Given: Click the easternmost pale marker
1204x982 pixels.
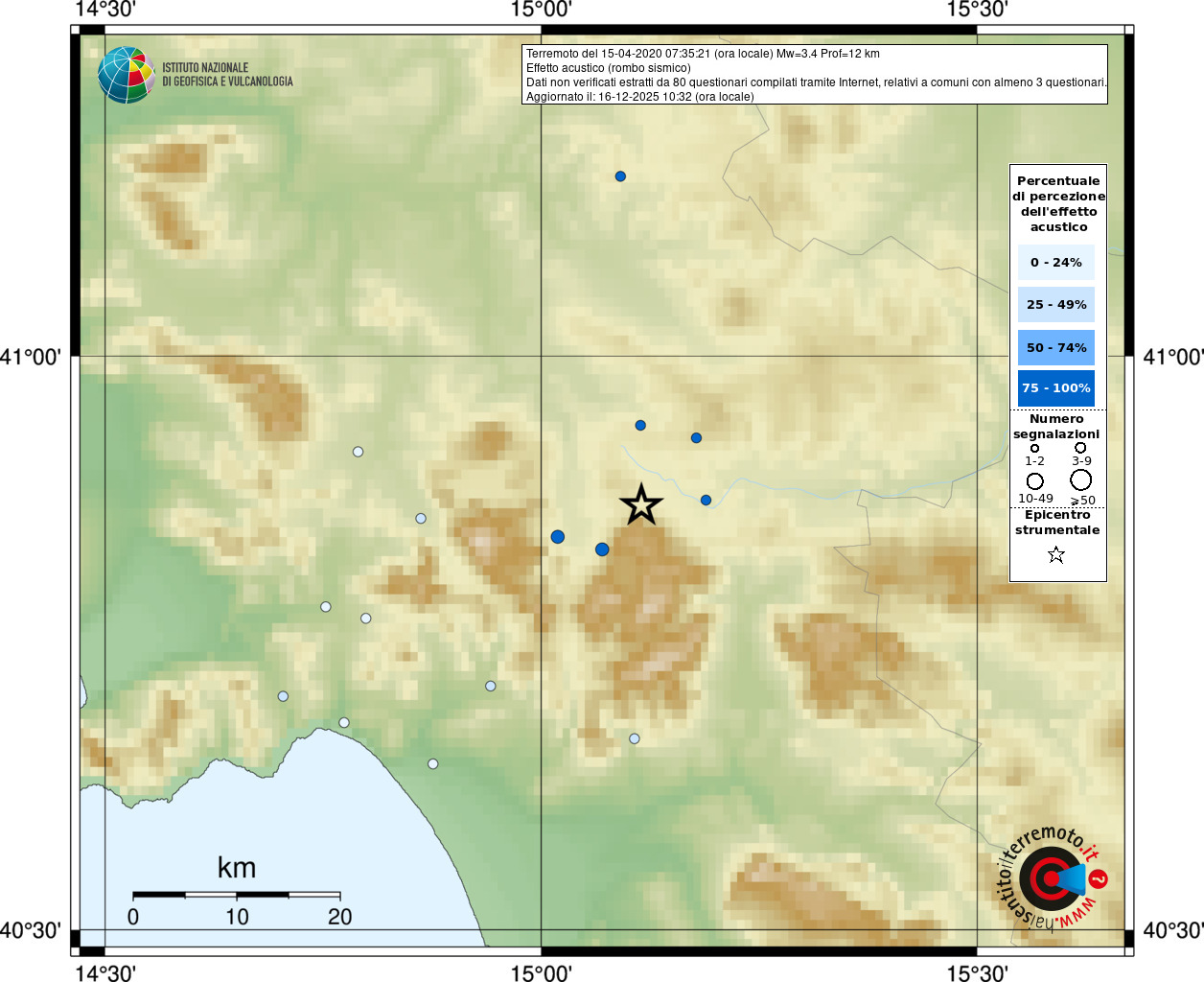Looking at the screenshot, I should [x=634, y=738].
